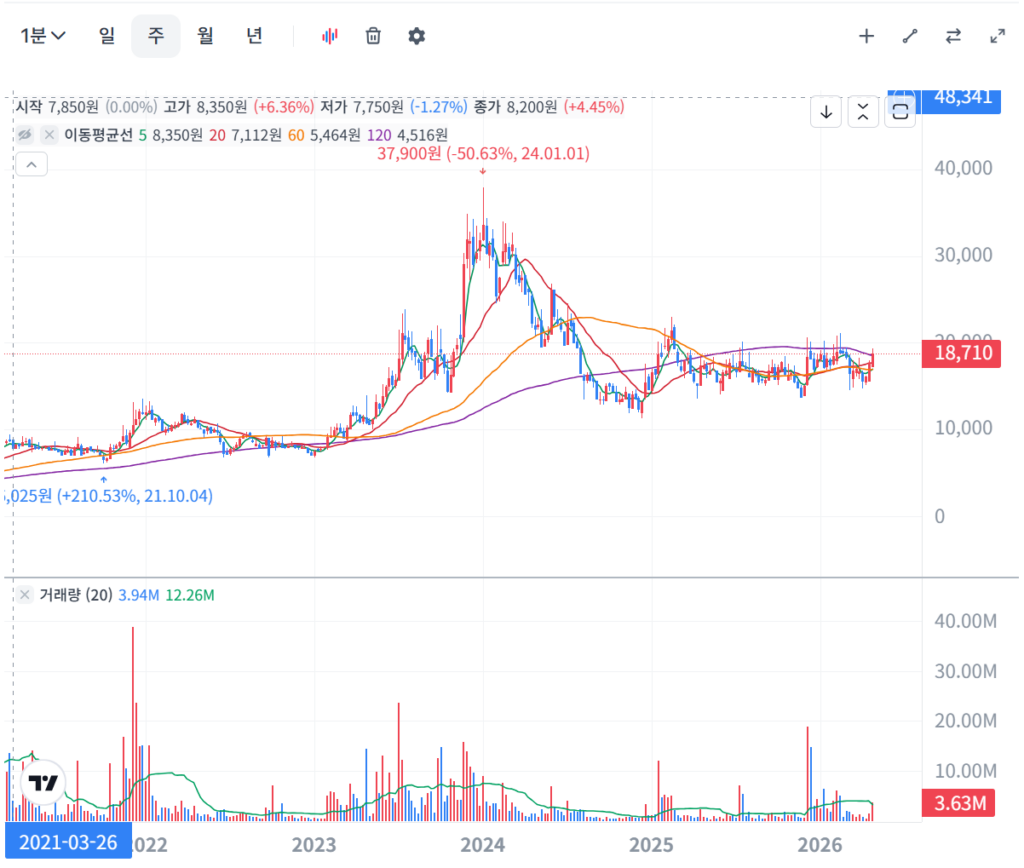The height and width of the screenshot is (868, 1024).
Task: Click the 40.00M volume axis label
Action: click(x=965, y=620)
